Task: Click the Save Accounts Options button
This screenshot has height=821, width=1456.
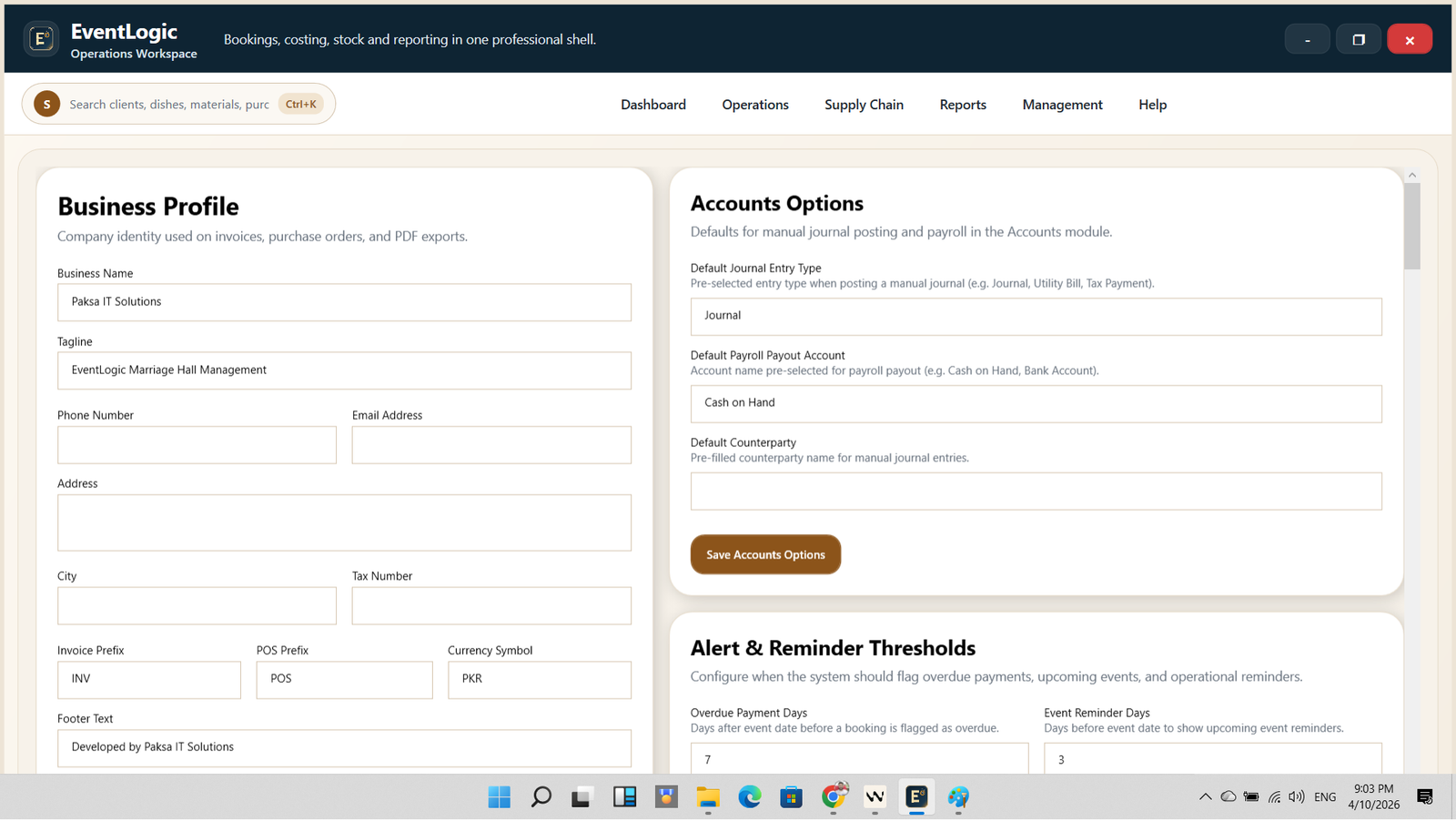Action: [764, 554]
